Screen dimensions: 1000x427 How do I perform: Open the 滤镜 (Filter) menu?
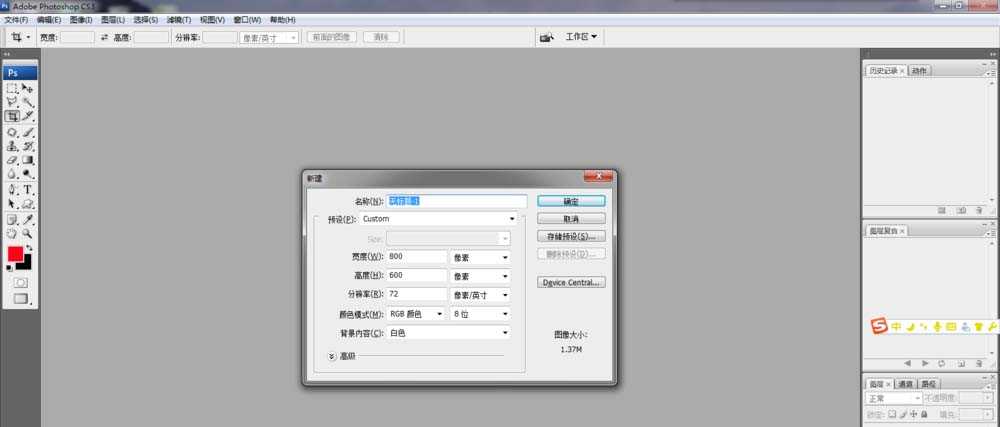click(x=179, y=19)
